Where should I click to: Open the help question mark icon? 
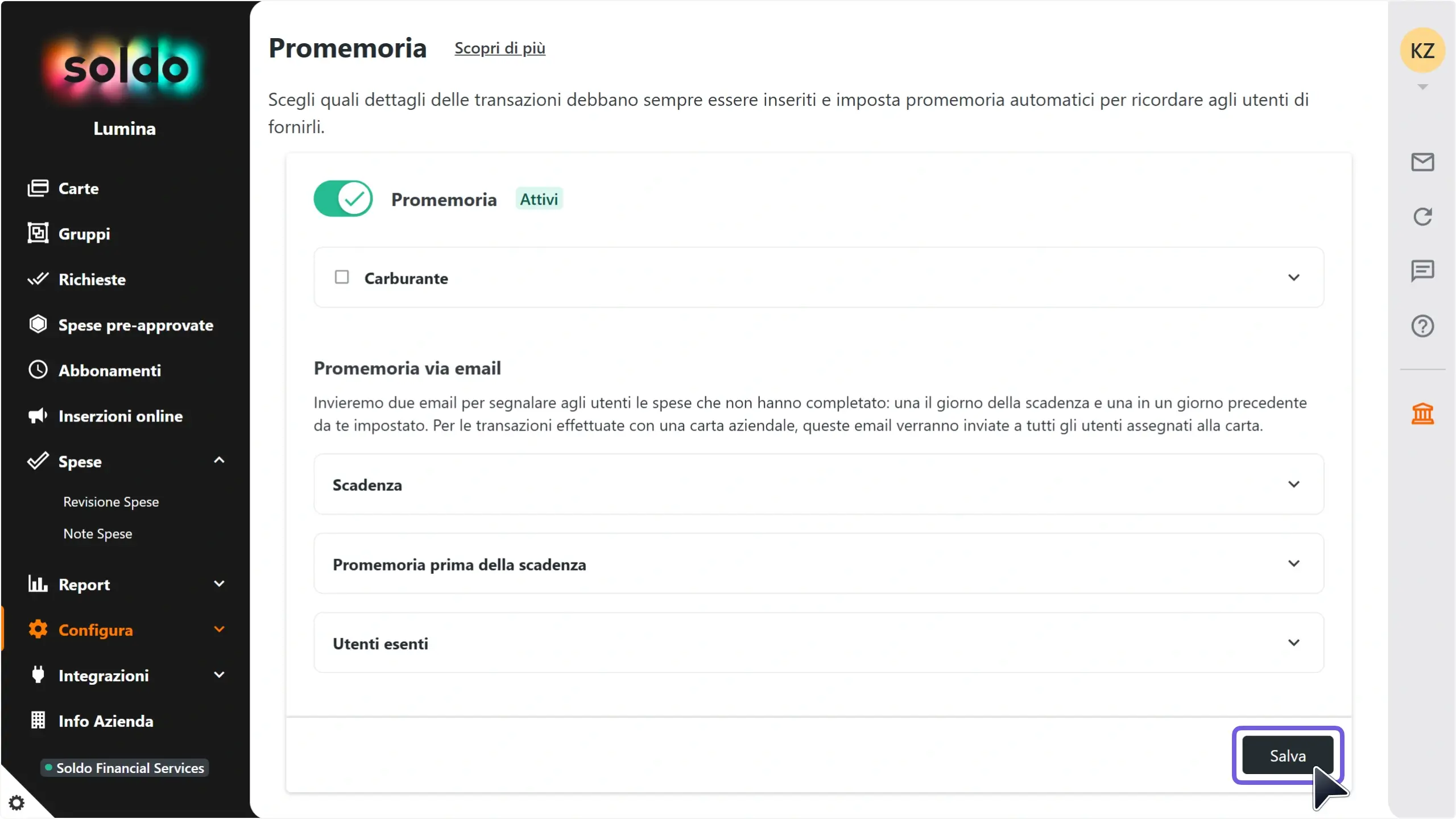click(1422, 326)
